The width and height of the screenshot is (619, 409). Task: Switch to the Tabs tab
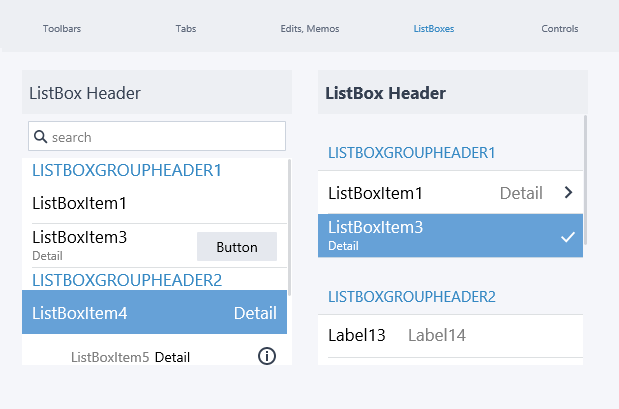(x=186, y=29)
